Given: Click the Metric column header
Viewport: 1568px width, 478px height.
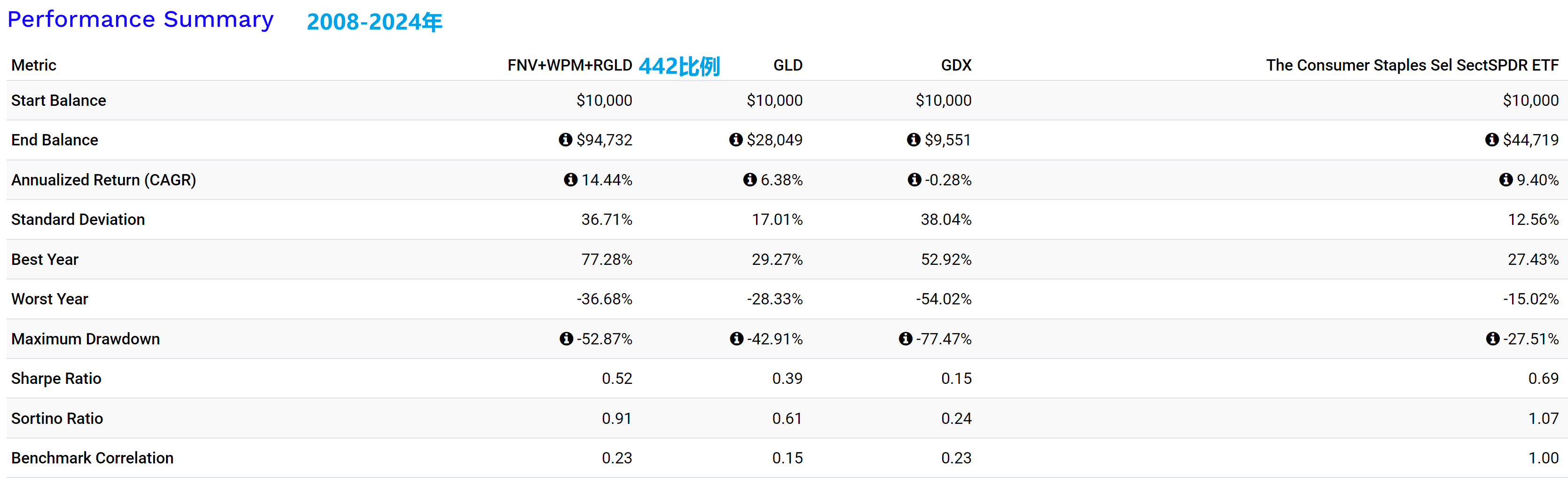Looking at the screenshot, I should (x=34, y=65).
